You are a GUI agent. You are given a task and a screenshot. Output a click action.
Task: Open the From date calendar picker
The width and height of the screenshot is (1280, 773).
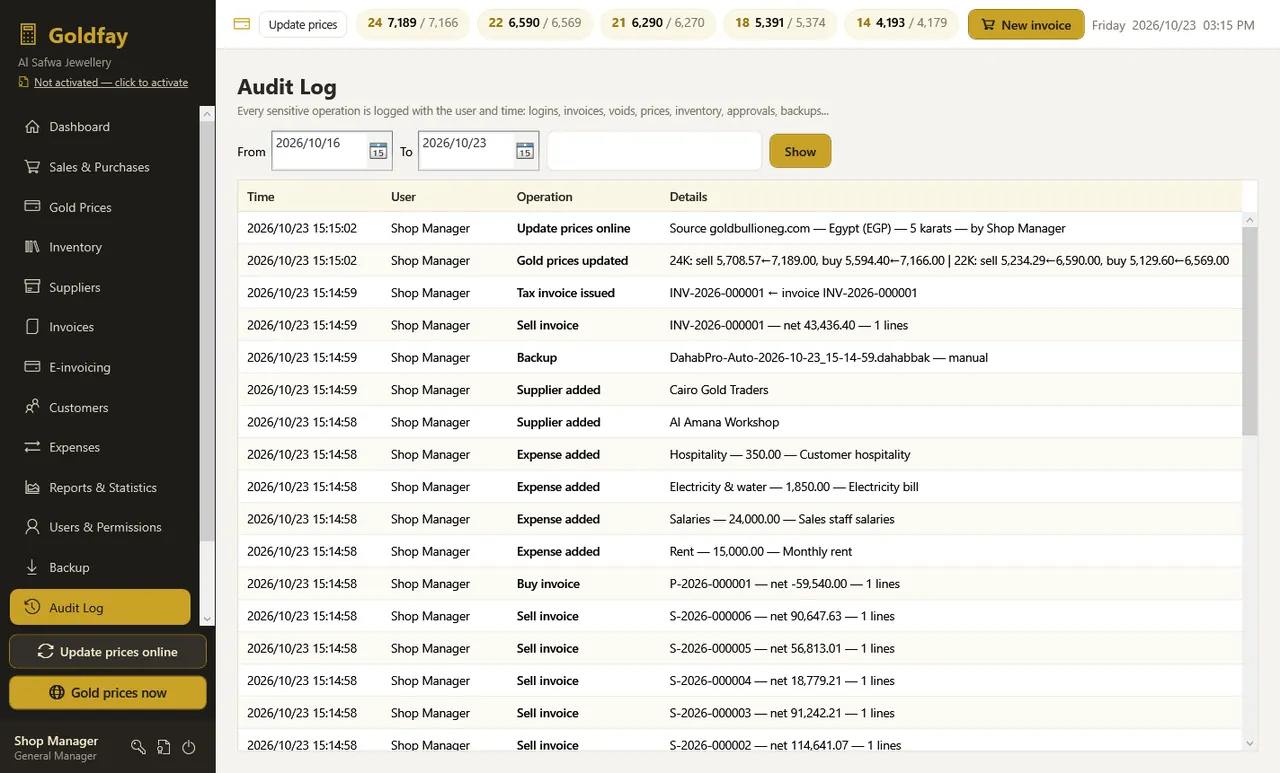point(378,151)
